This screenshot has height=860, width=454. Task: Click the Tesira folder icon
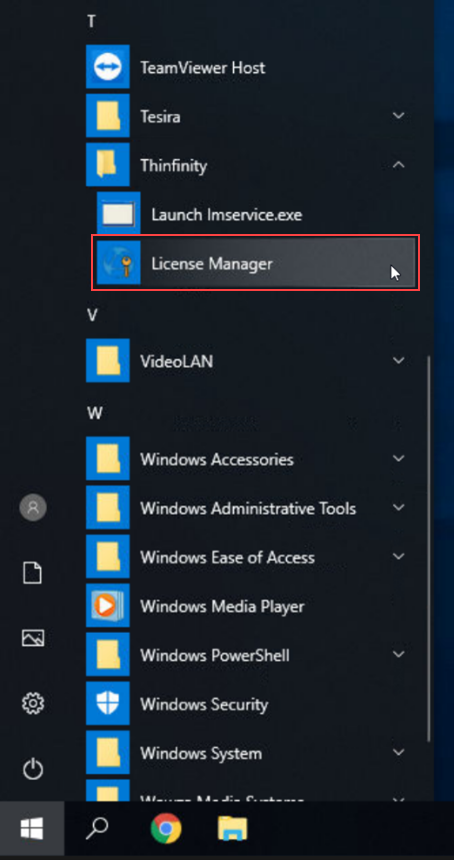coord(107,116)
